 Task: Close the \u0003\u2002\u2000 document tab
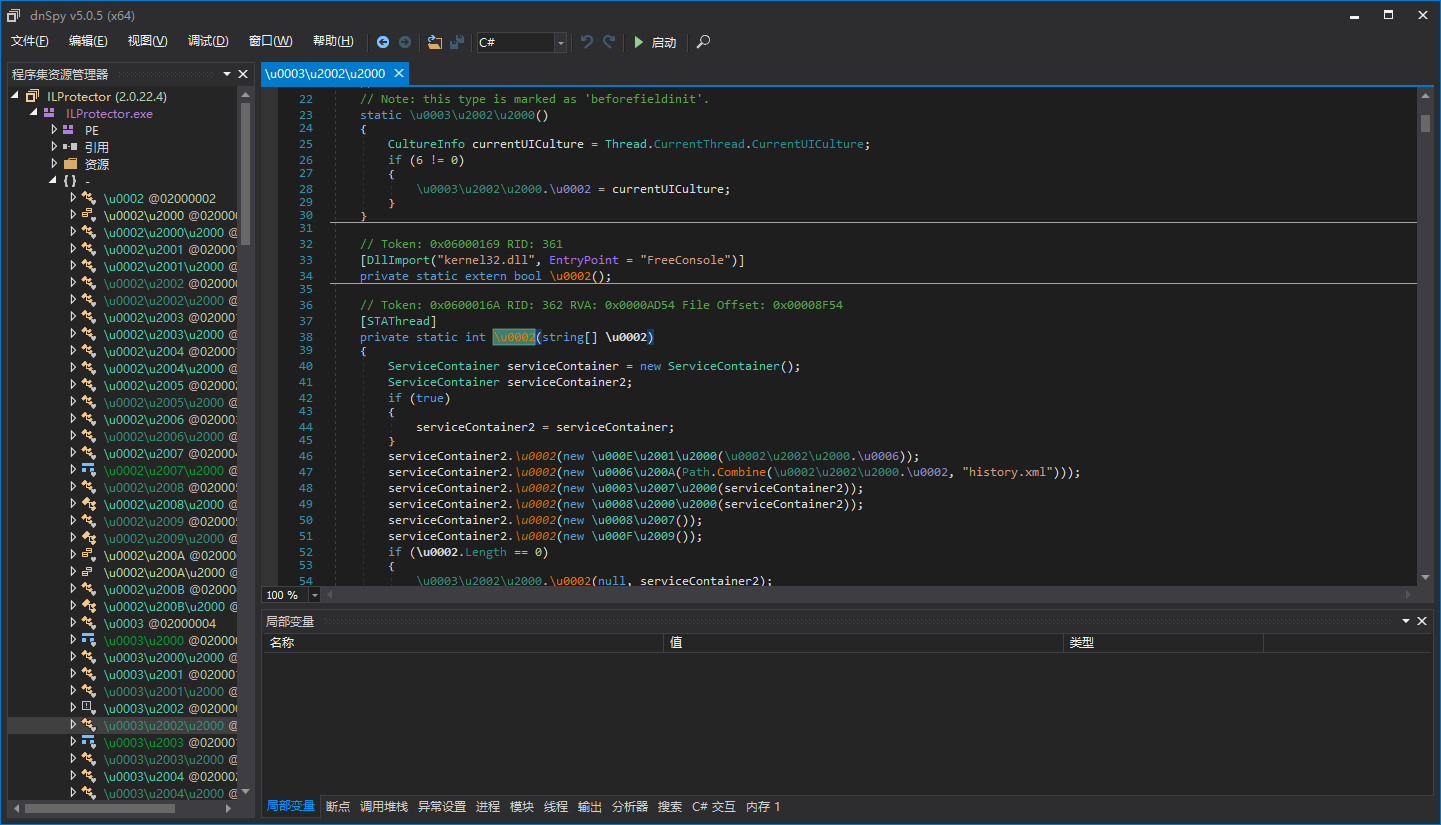click(399, 73)
